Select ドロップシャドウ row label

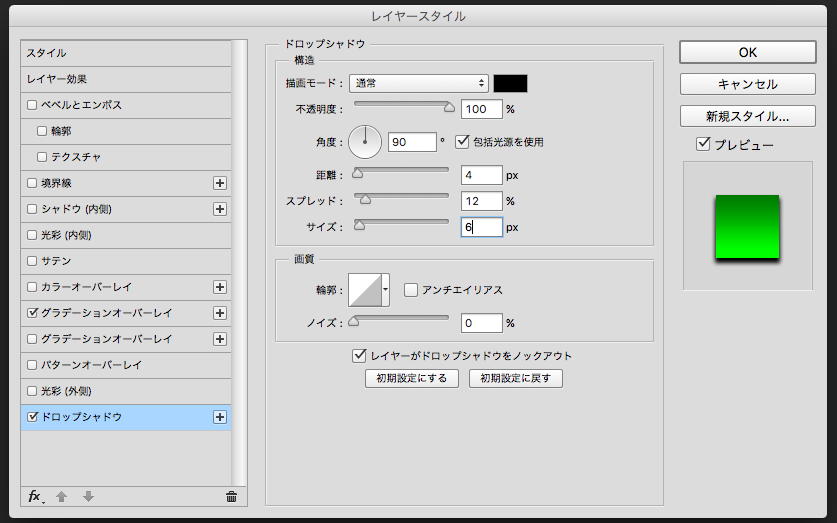click(x=82, y=417)
